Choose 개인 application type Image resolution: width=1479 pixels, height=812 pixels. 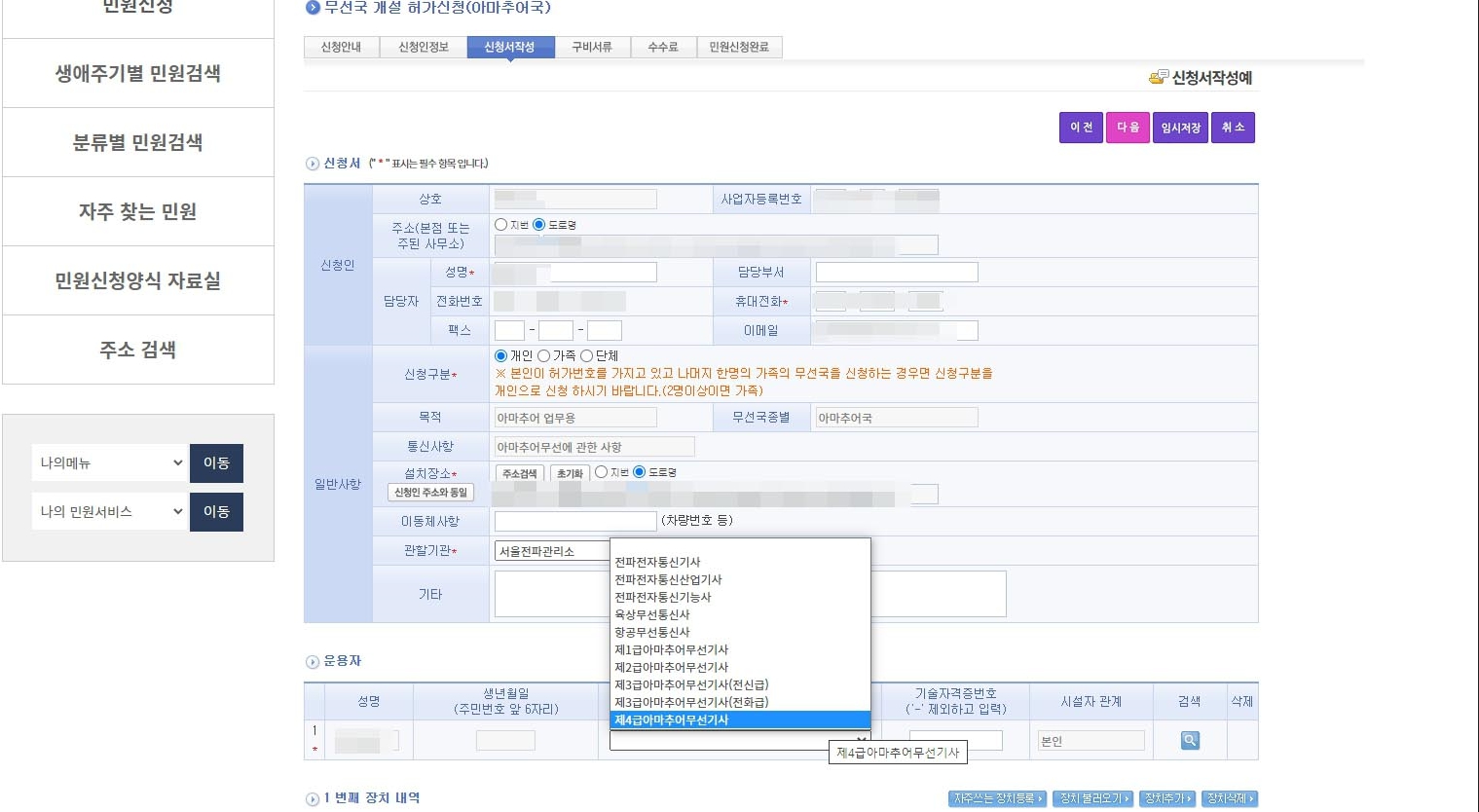point(500,355)
